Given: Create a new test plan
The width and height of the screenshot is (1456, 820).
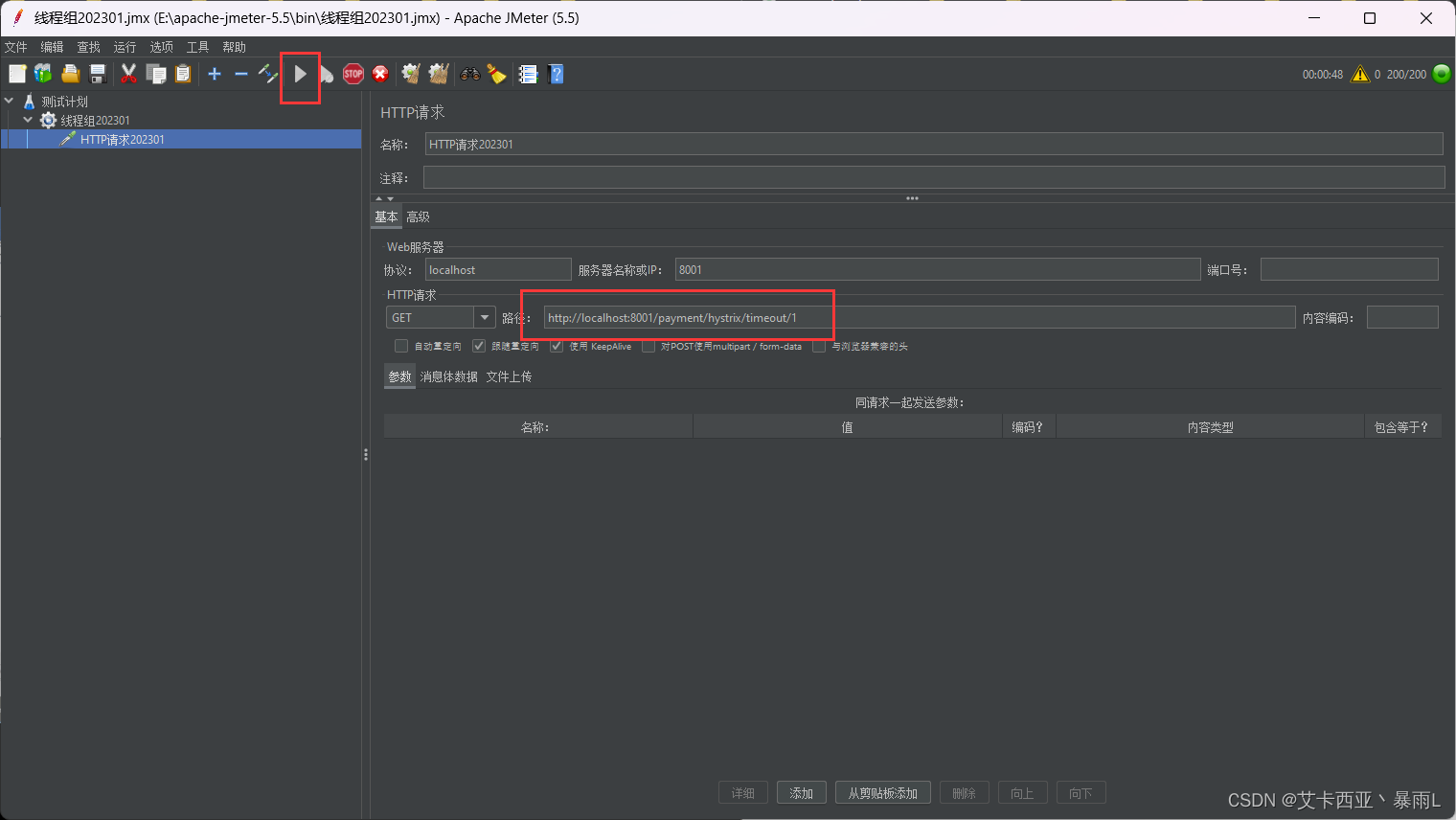Looking at the screenshot, I should coord(17,74).
